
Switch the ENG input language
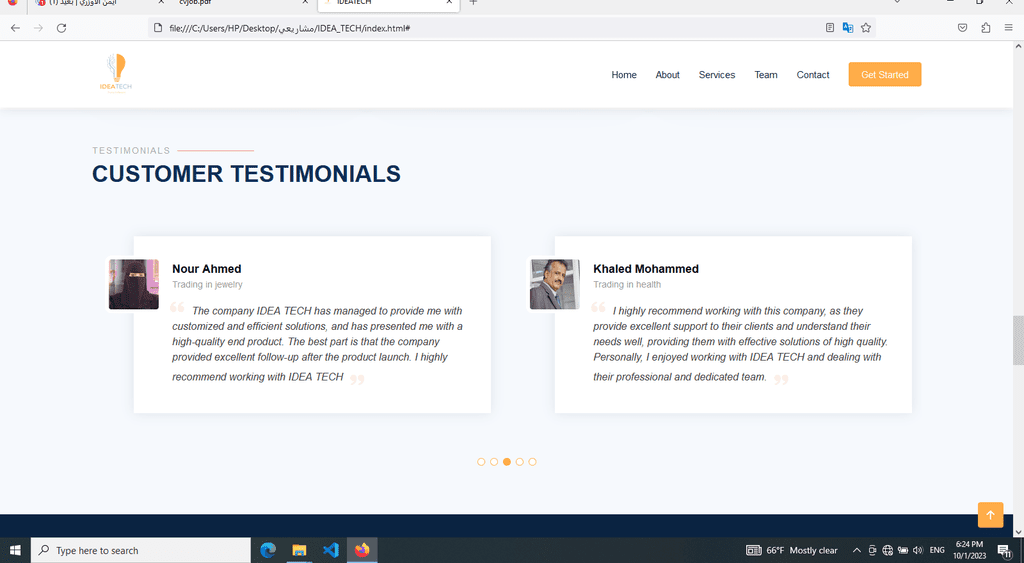(x=937, y=551)
